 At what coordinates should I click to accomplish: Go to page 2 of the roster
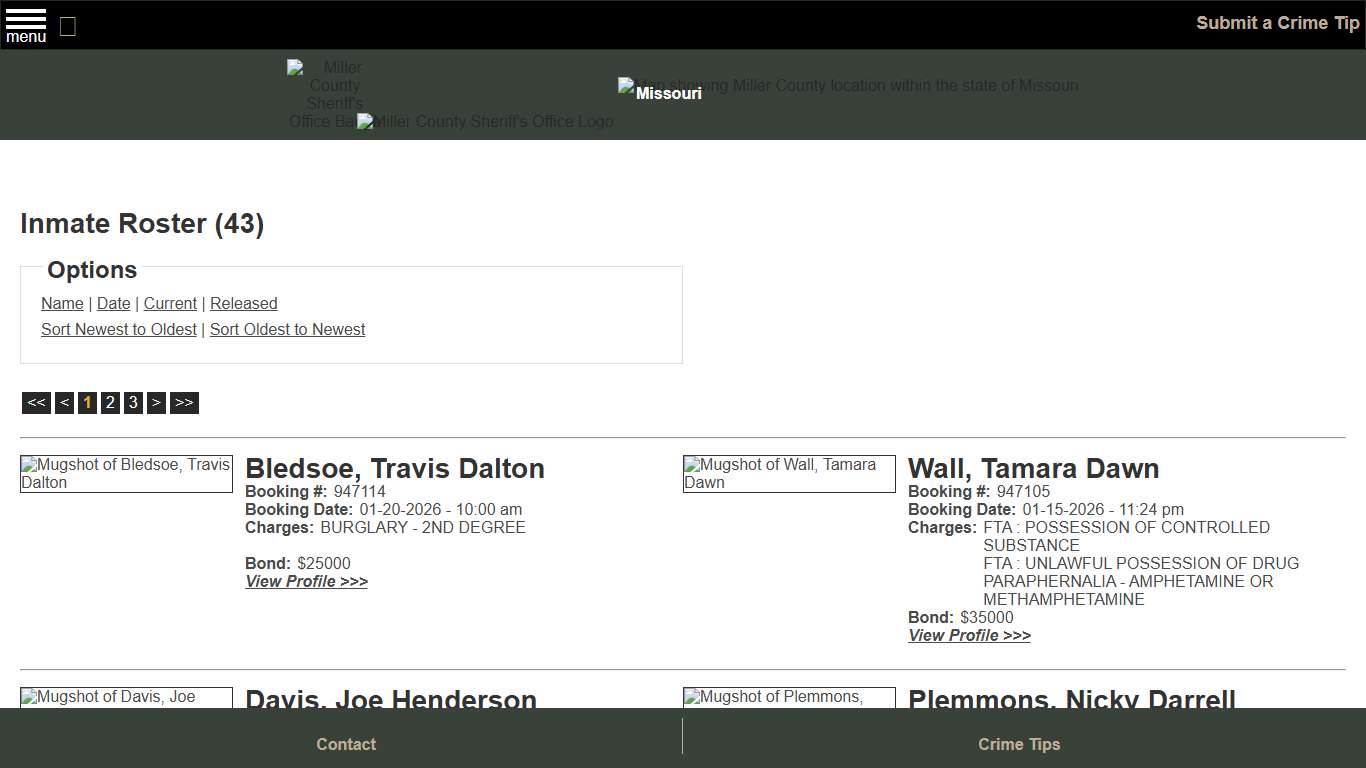point(110,402)
